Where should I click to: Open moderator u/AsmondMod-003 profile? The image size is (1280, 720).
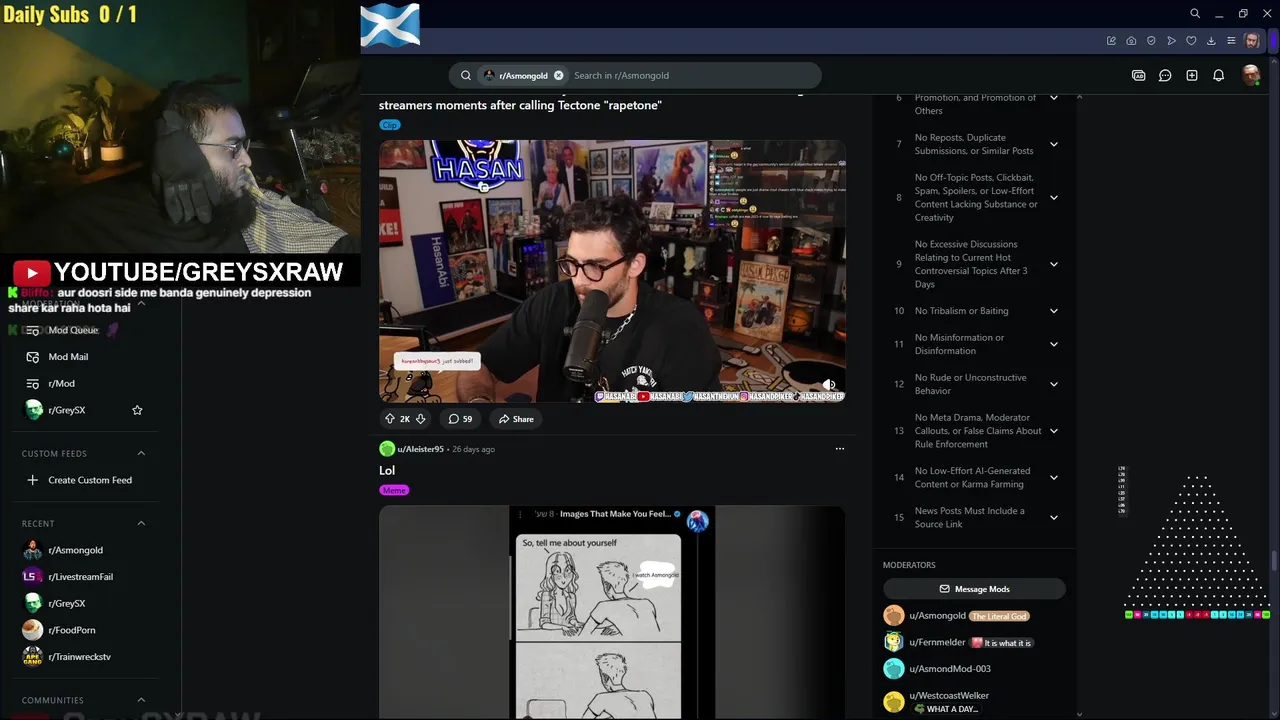point(950,669)
